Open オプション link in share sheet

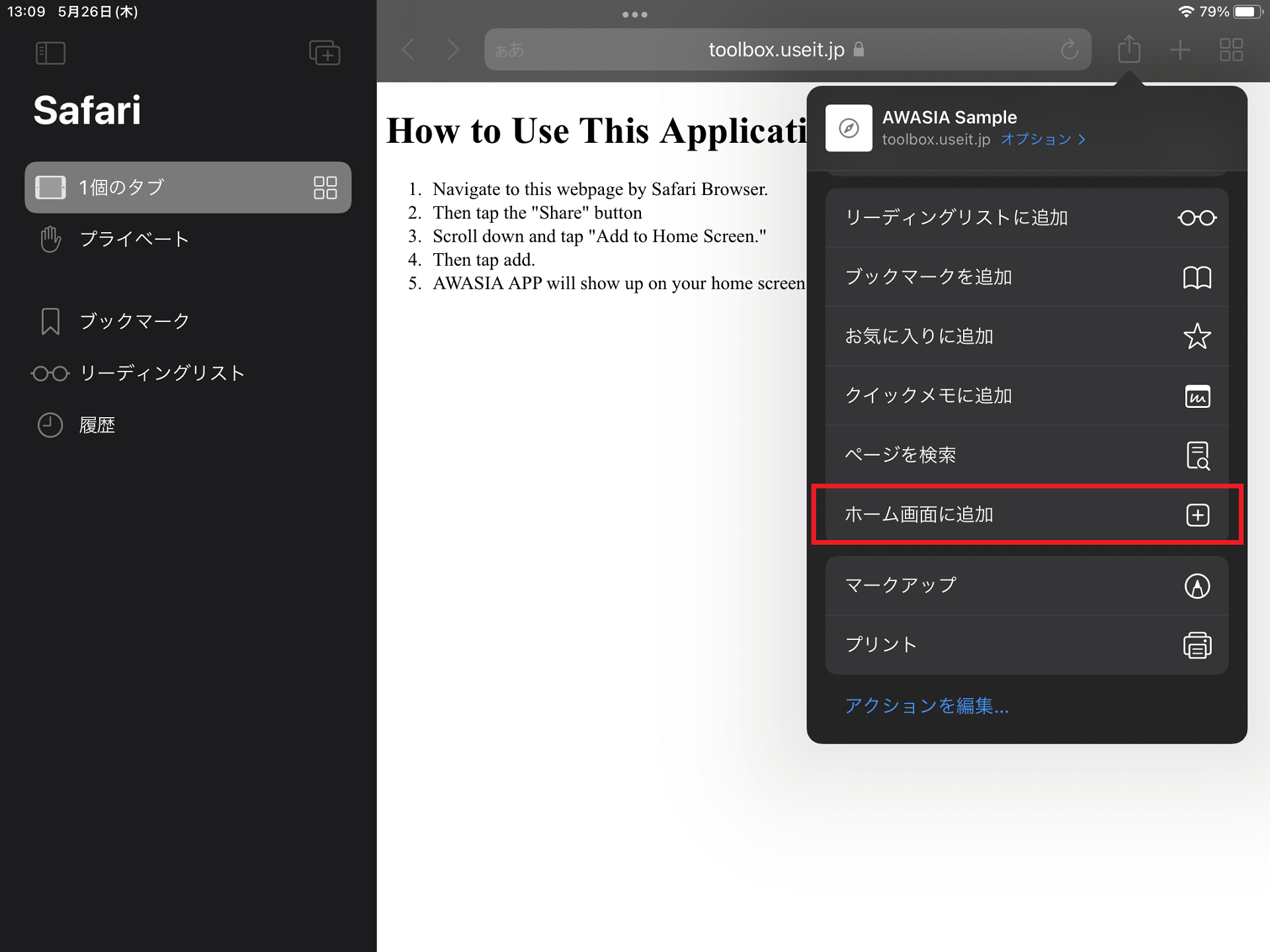coord(1043,139)
